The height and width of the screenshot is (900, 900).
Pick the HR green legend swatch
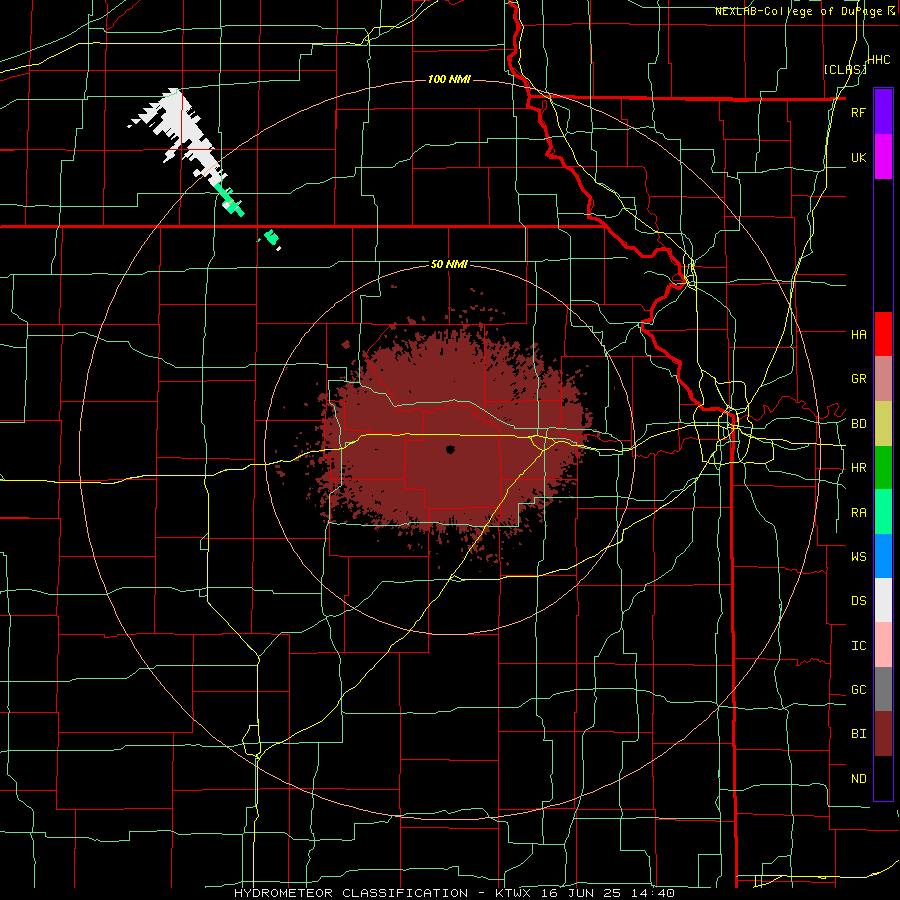click(x=883, y=468)
